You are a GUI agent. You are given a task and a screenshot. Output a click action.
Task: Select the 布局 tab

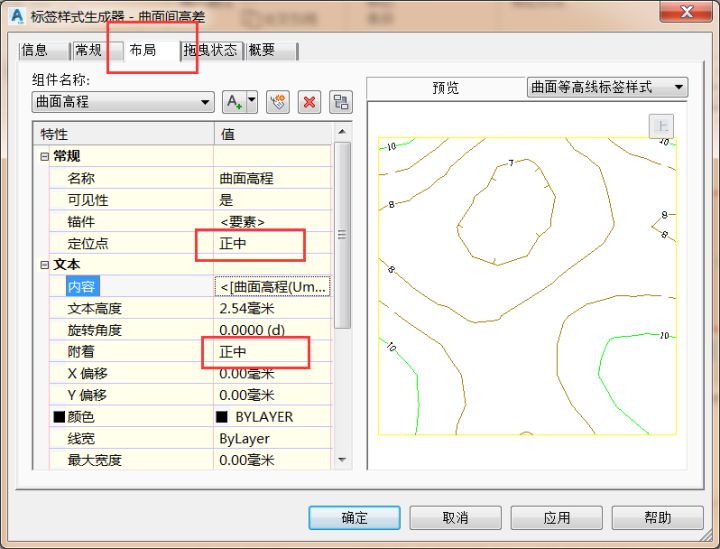tap(152, 50)
